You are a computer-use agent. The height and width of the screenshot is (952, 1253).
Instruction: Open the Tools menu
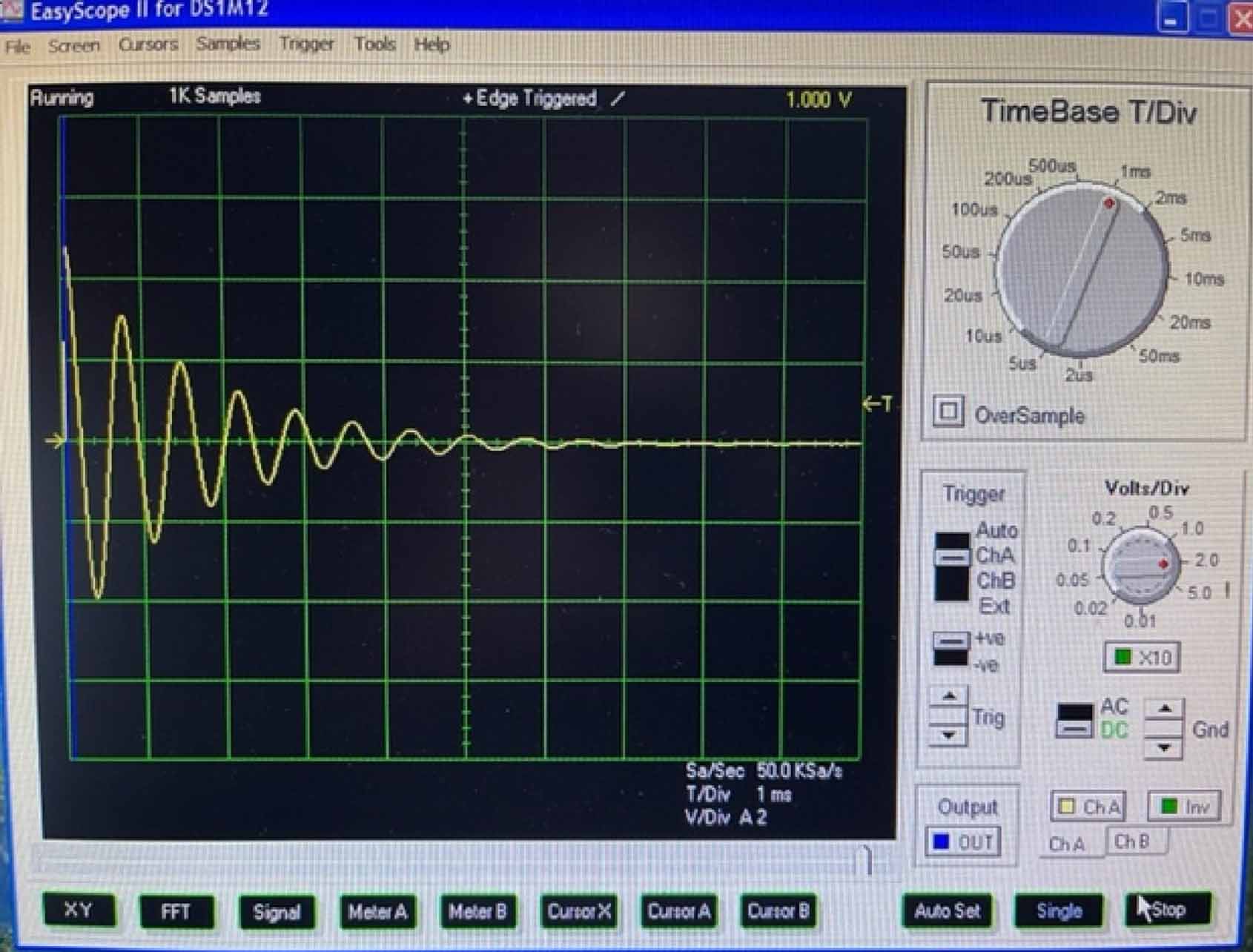[374, 44]
